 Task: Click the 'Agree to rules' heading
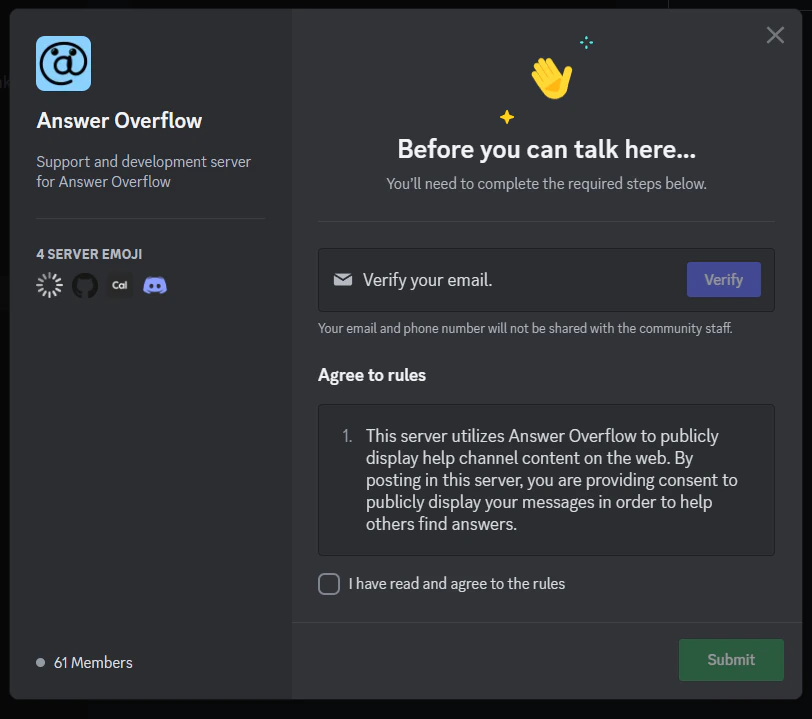(372, 375)
